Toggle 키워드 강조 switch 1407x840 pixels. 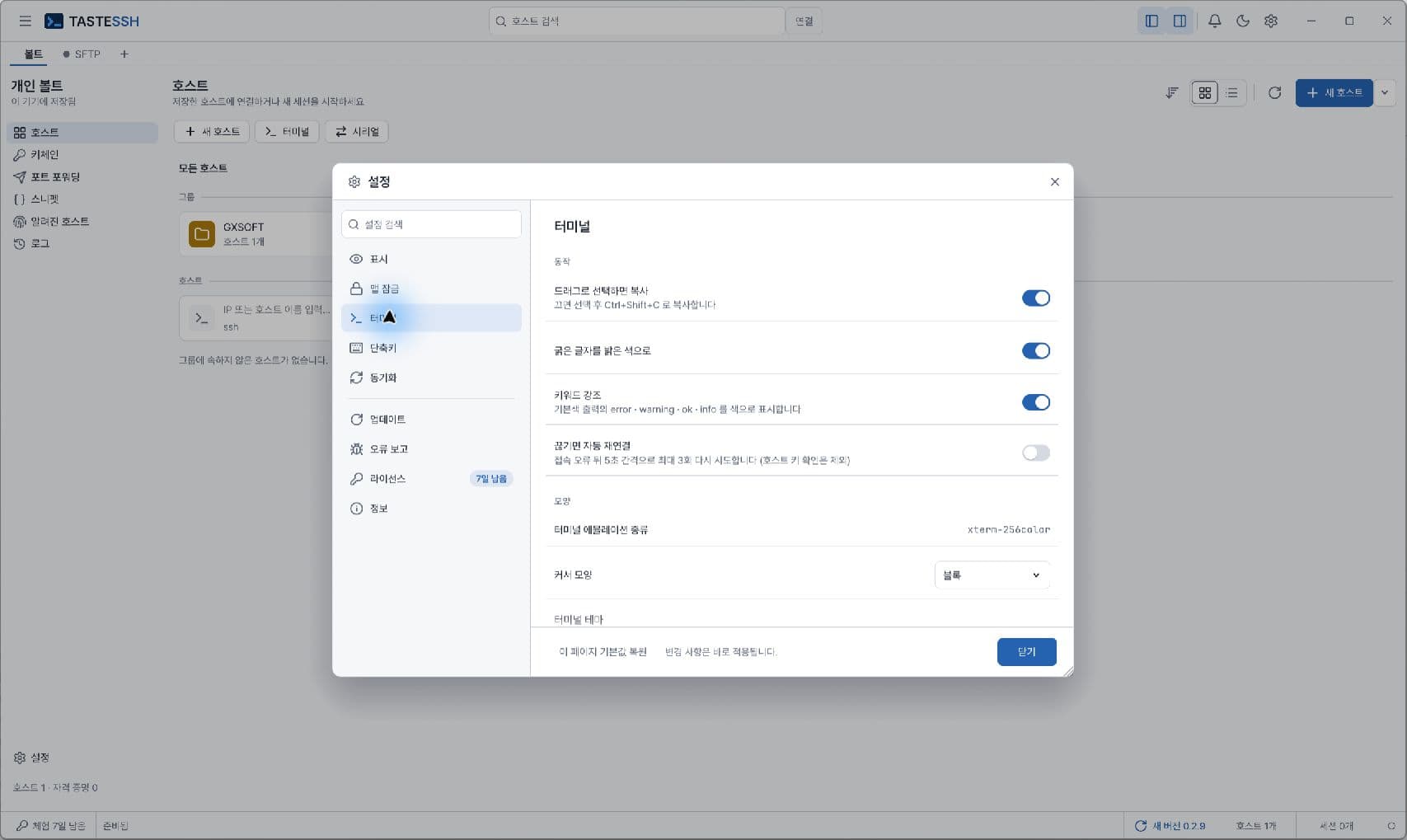[1035, 402]
